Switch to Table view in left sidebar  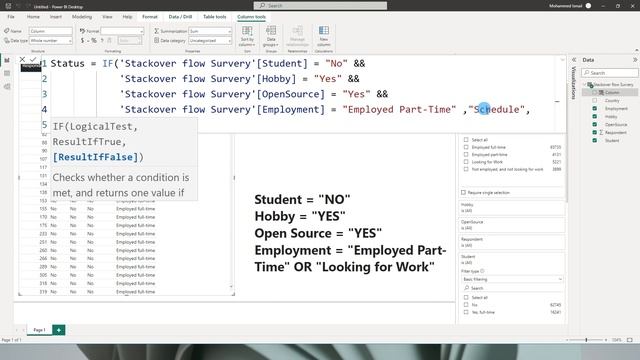[x=7, y=73]
